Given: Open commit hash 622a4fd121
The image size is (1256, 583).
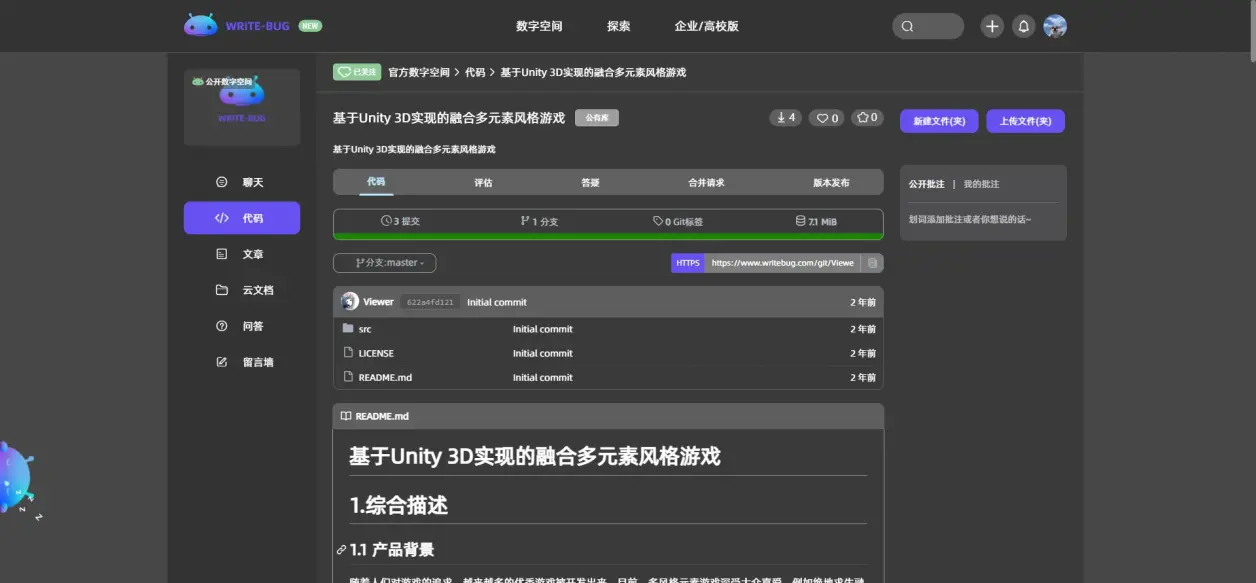Looking at the screenshot, I should 430,302.
